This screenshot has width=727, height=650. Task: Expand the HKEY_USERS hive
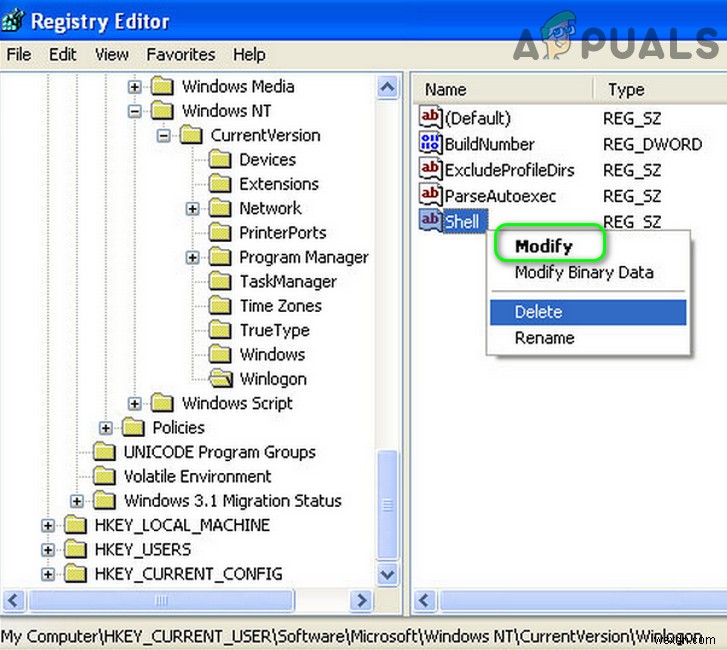[48, 550]
